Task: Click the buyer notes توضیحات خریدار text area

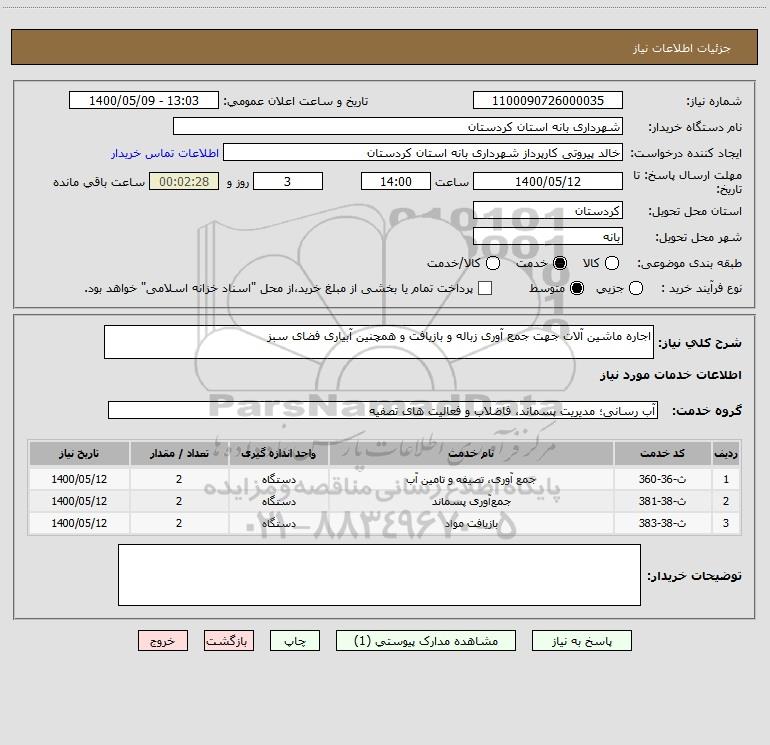Action: click(x=379, y=575)
